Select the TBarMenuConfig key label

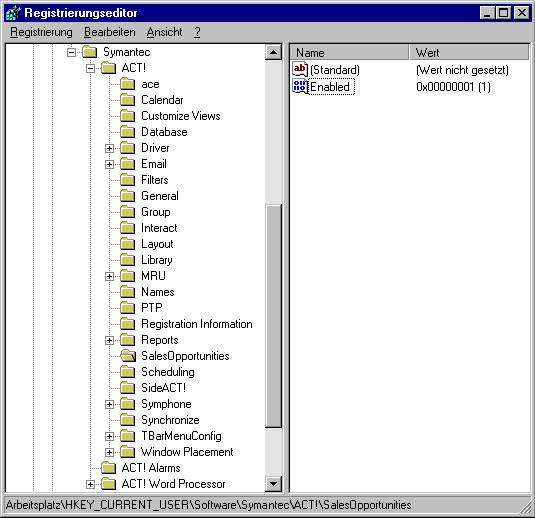181,436
